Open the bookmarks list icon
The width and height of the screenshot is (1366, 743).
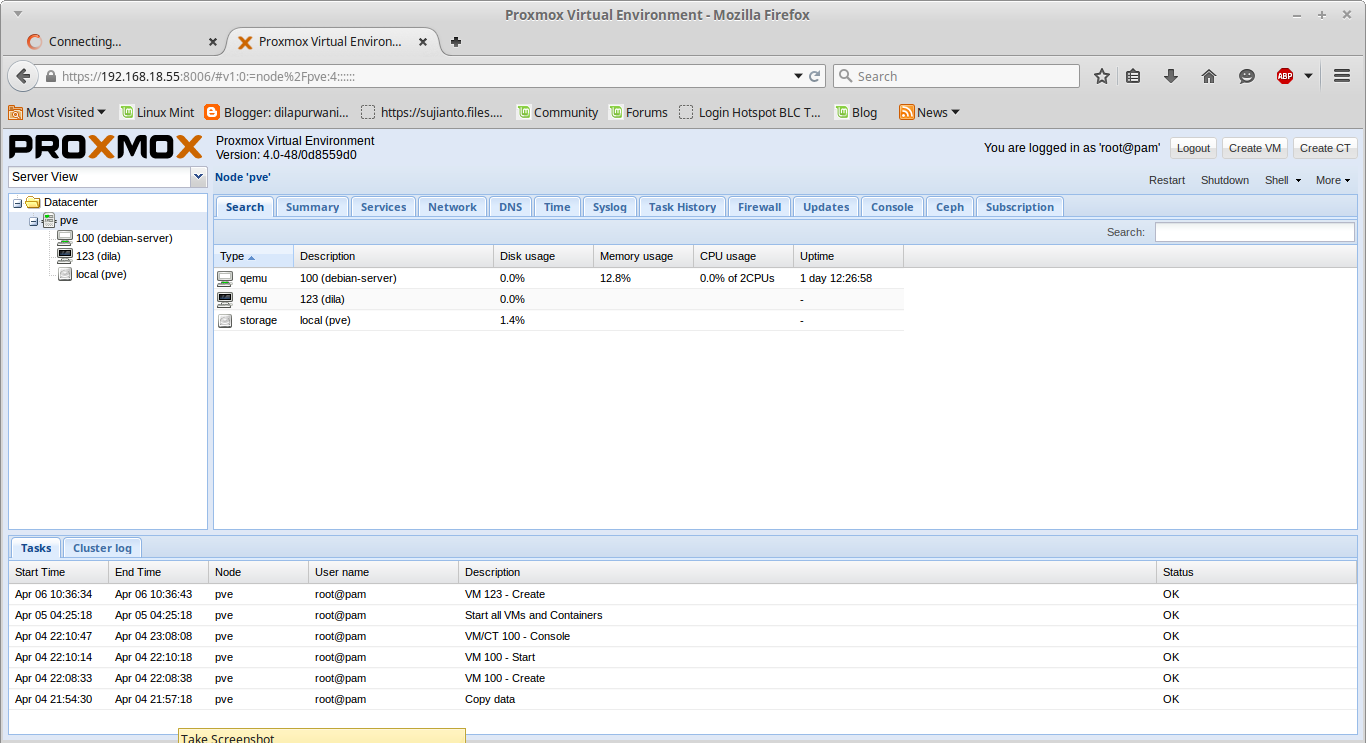[1133, 76]
